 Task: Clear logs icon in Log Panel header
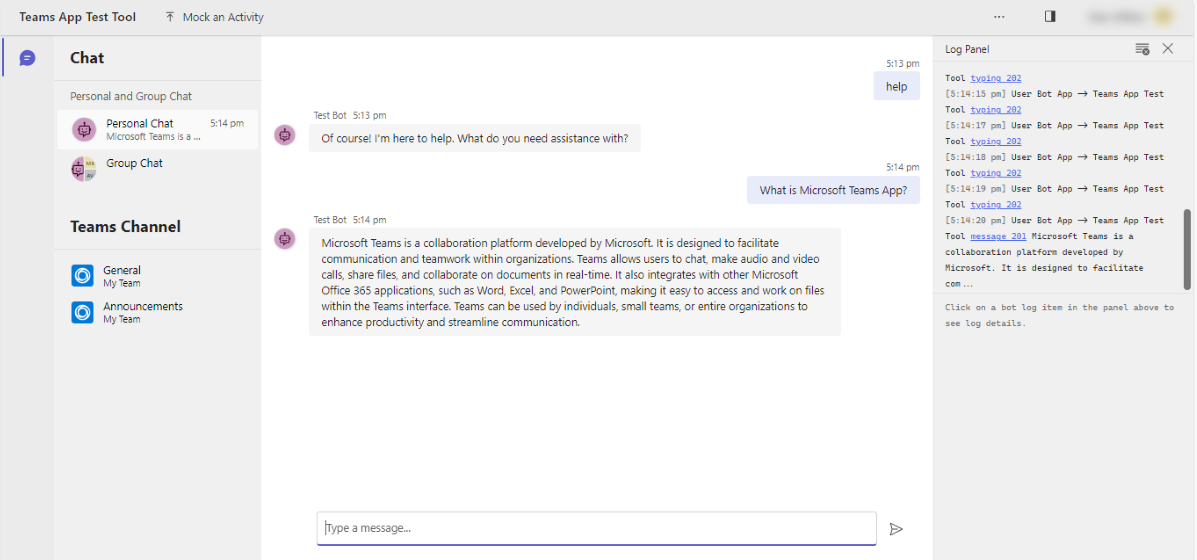click(1142, 49)
